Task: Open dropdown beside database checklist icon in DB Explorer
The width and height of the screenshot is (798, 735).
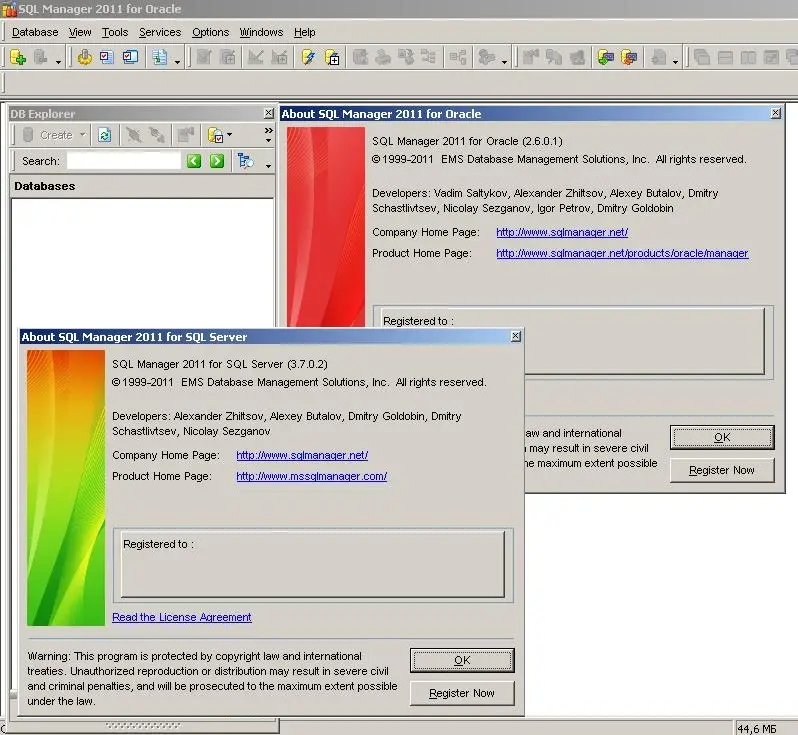Action: (229, 135)
